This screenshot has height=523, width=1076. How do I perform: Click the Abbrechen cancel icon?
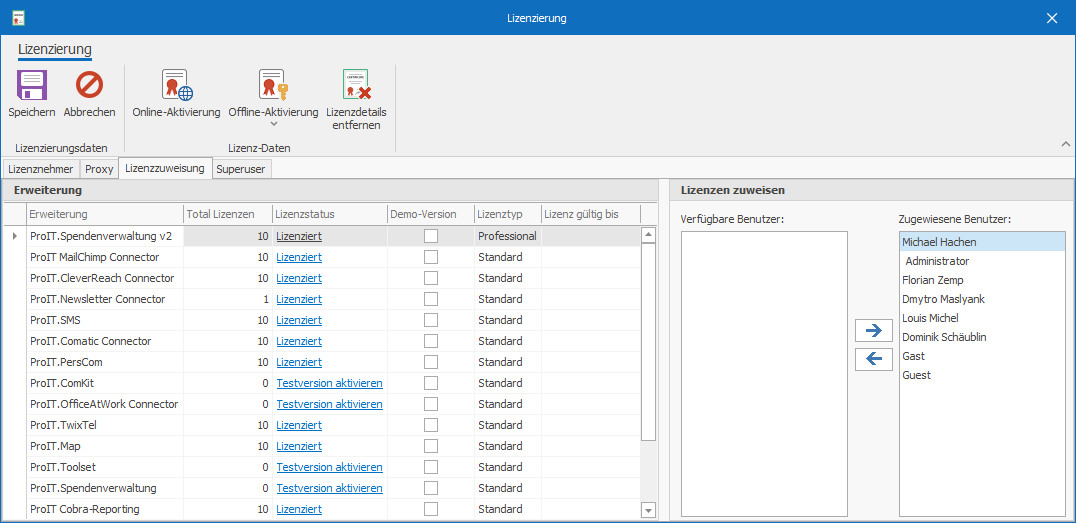[89, 86]
